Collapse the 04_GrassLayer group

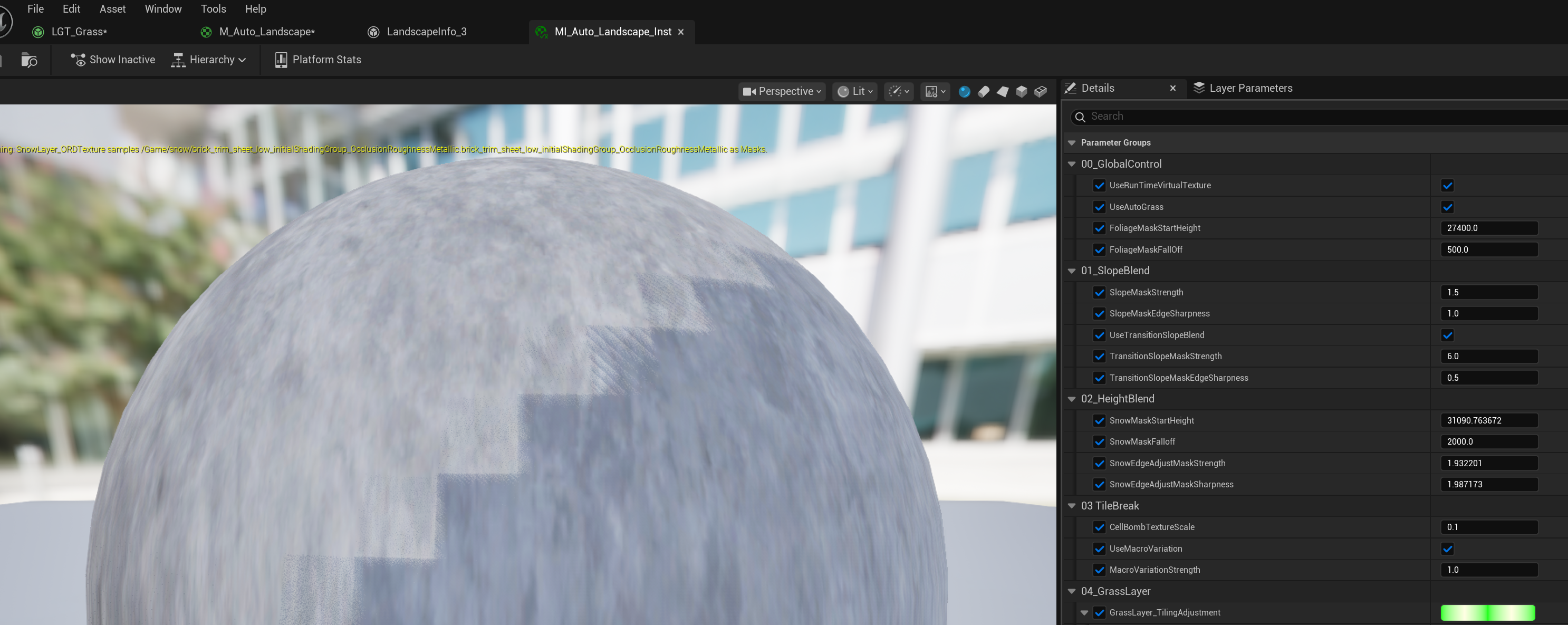point(1072,592)
